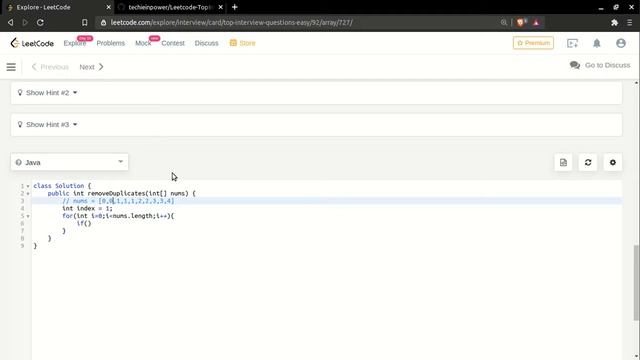640x360 pixels.
Task: Reload the page in the browser
Action: [40, 22]
